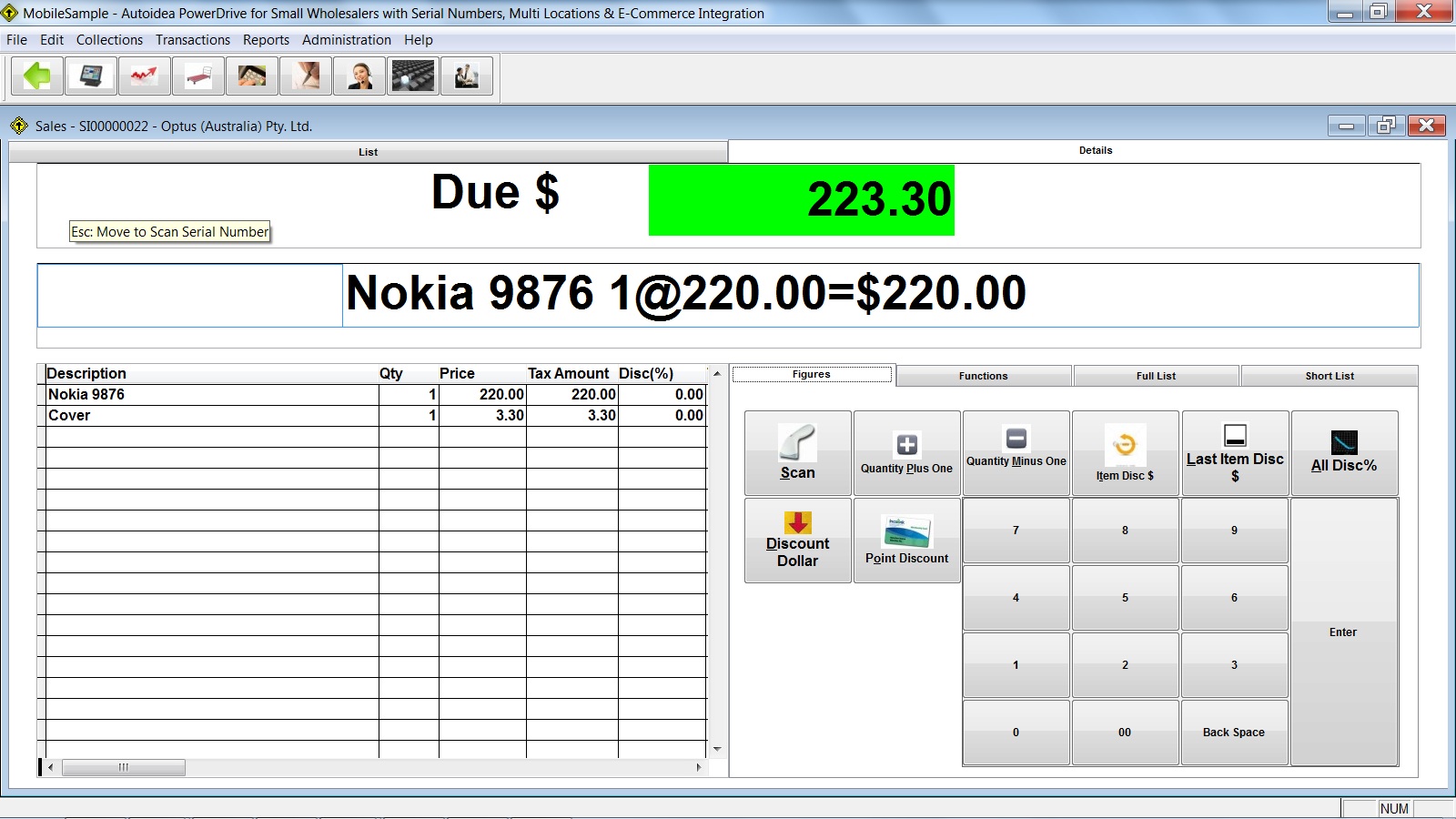Click the calculator keypad toolbar icon
Image resolution: width=1456 pixels, height=819 pixels.
(x=413, y=76)
